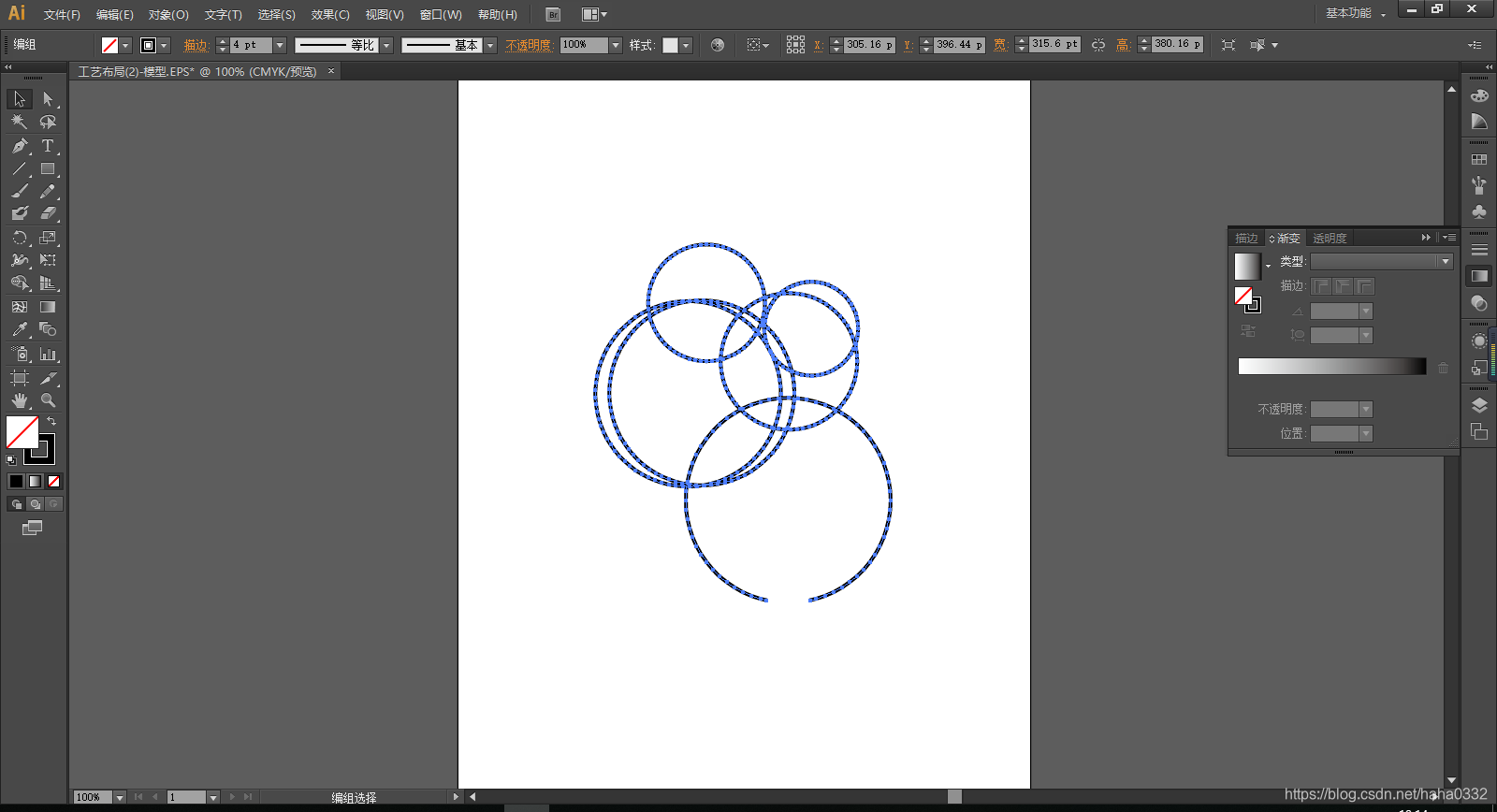
Task: Open Bridge with the Br button
Action: [553, 15]
